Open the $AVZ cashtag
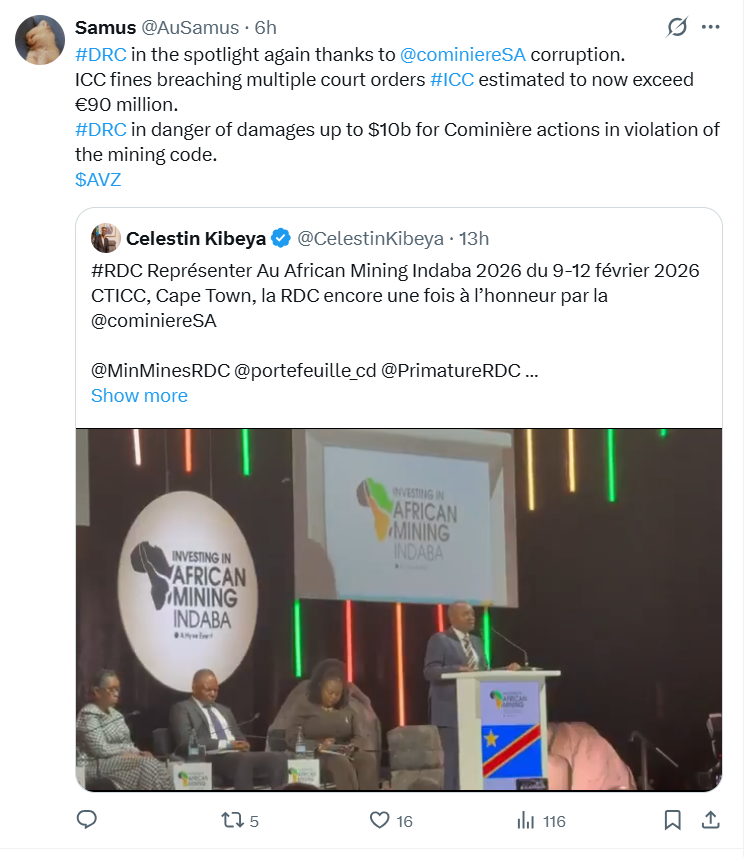 point(98,179)
